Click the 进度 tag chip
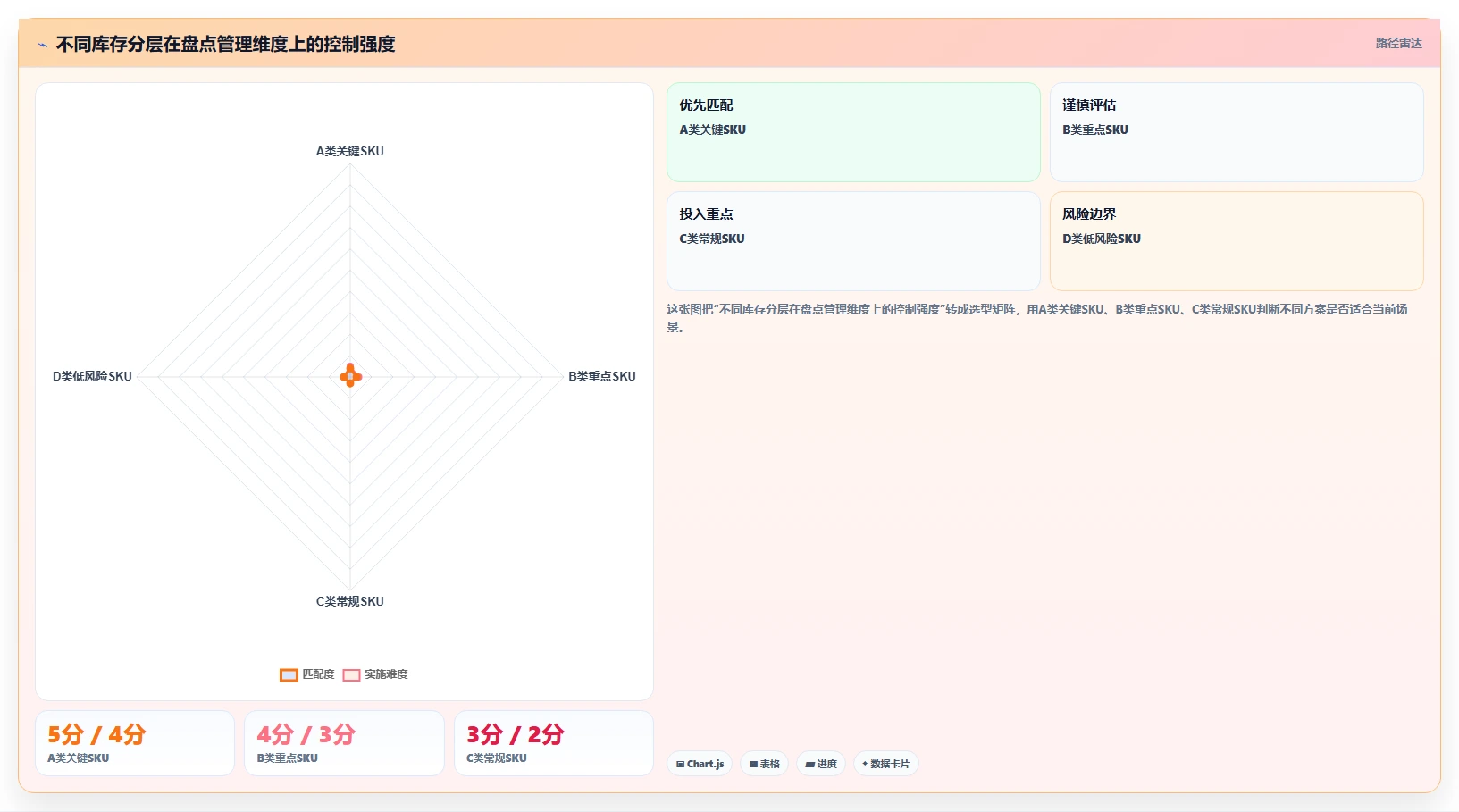This screenshot has height=812, width=1459. click(821, 764)
